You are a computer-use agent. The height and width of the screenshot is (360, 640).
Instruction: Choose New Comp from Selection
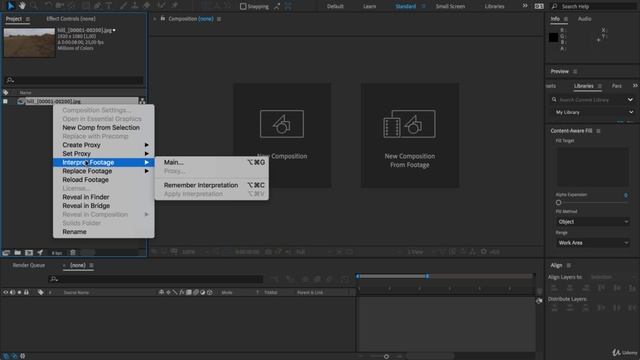click(101, 127)
